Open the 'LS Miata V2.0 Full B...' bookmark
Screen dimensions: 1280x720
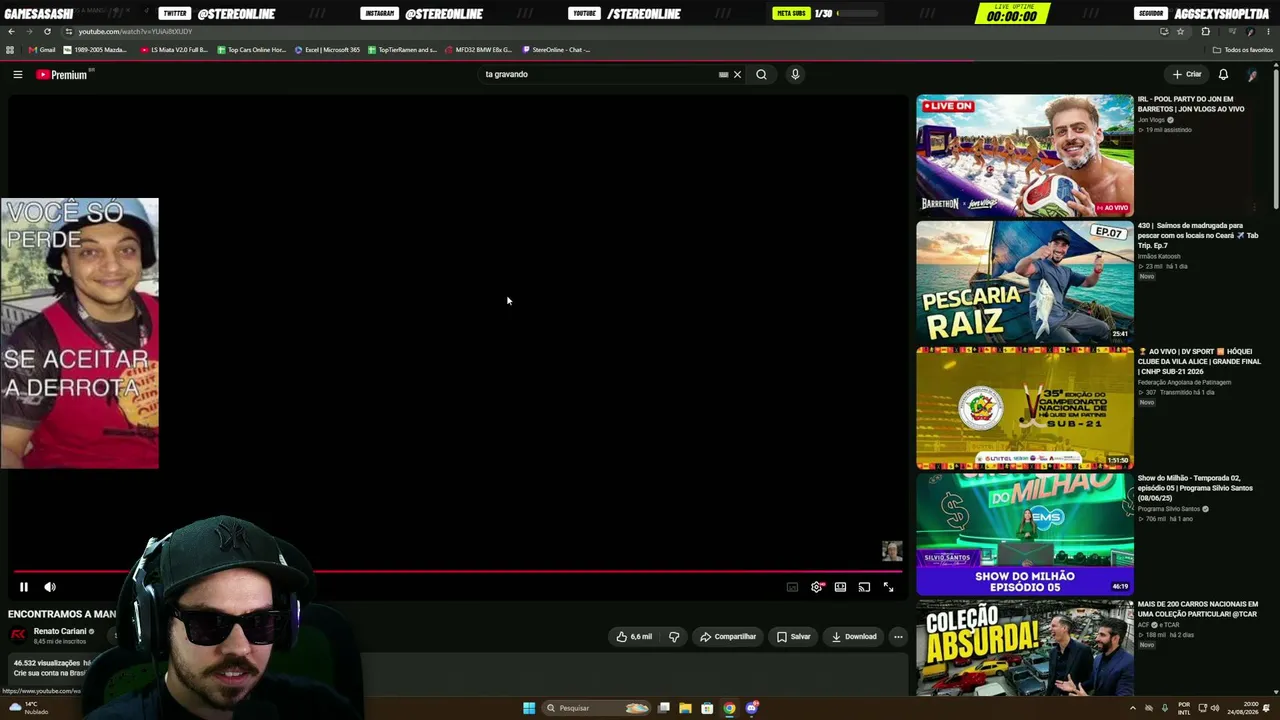pos(174,50)
